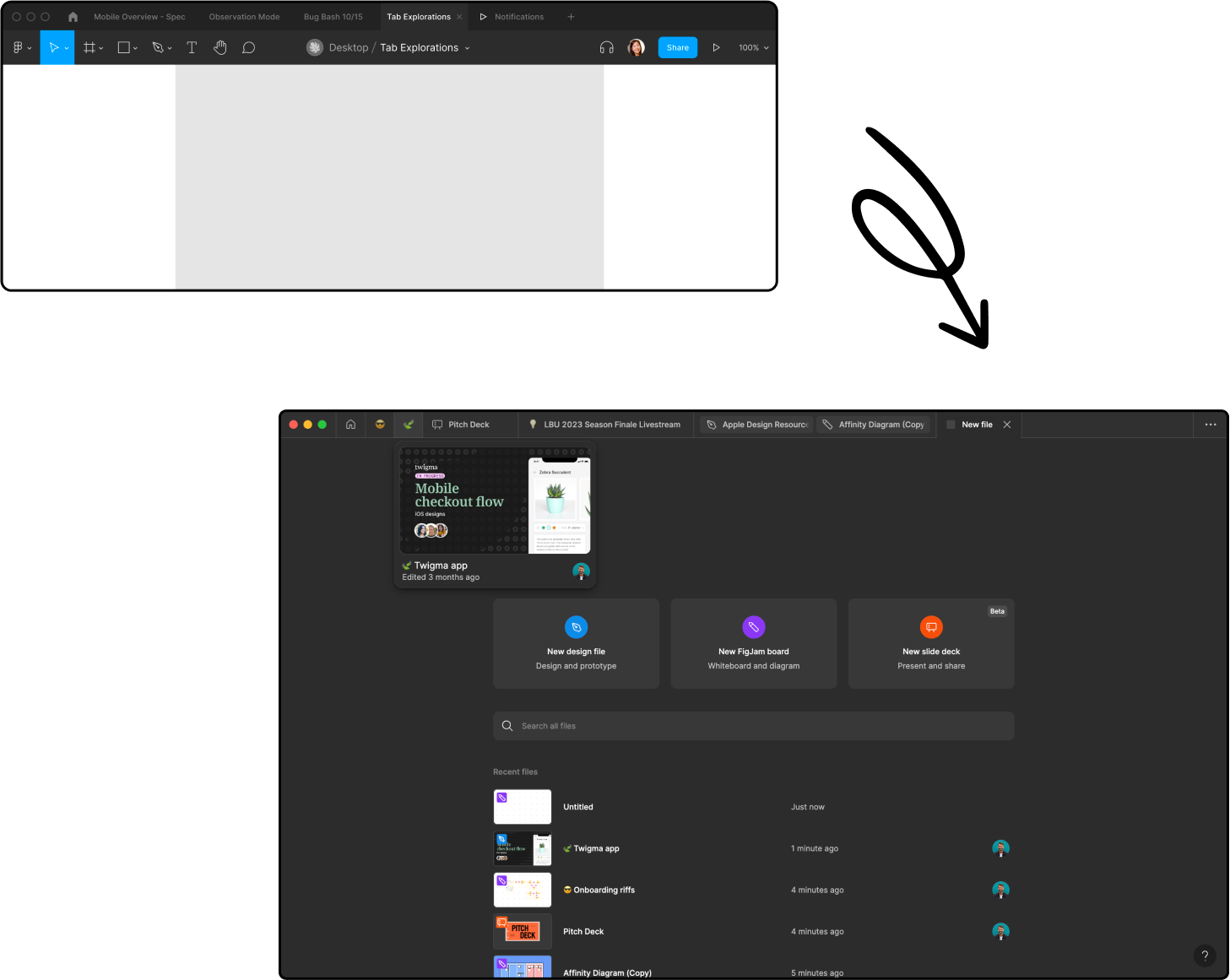Add a new tab with plus icon

571,17
